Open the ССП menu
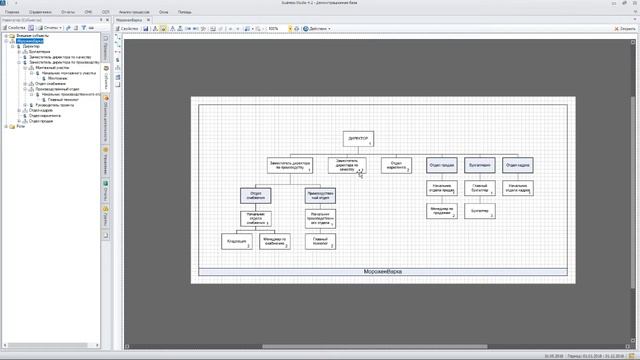This screenshot has height=360, width=640. pos(106,12)
